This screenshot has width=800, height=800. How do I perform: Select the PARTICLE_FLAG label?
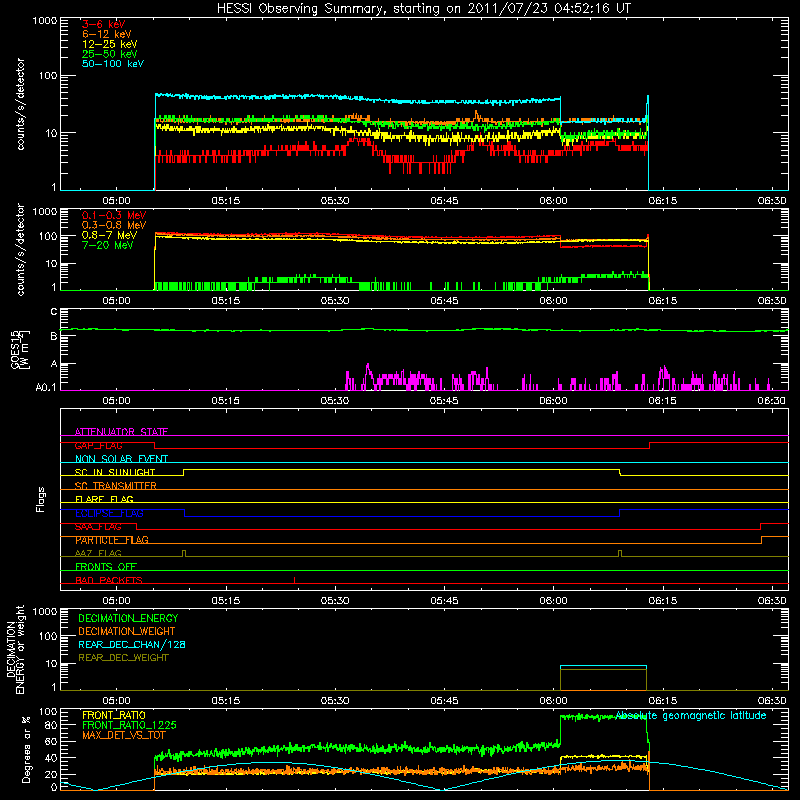pyautogui.click(x=112, y=540)
